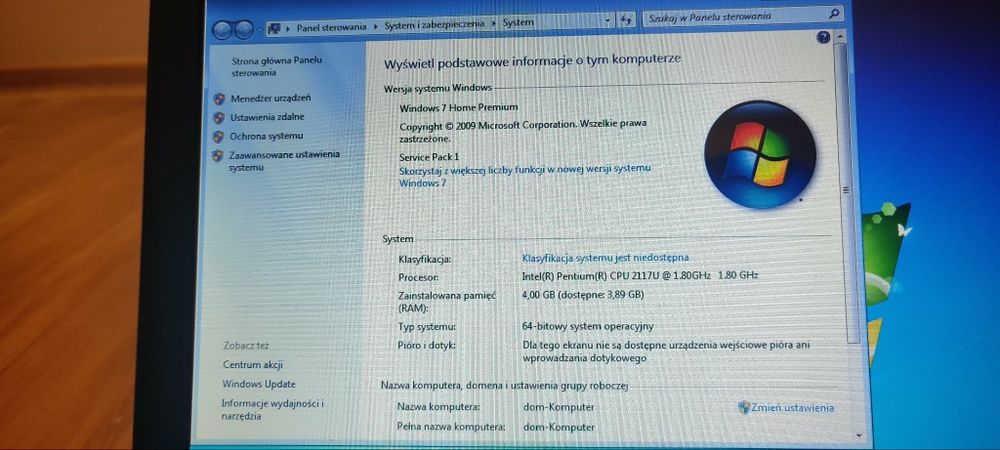Open the Control Panel icon in address bar
Viewport: 1000px width, 450px height.
274,28
